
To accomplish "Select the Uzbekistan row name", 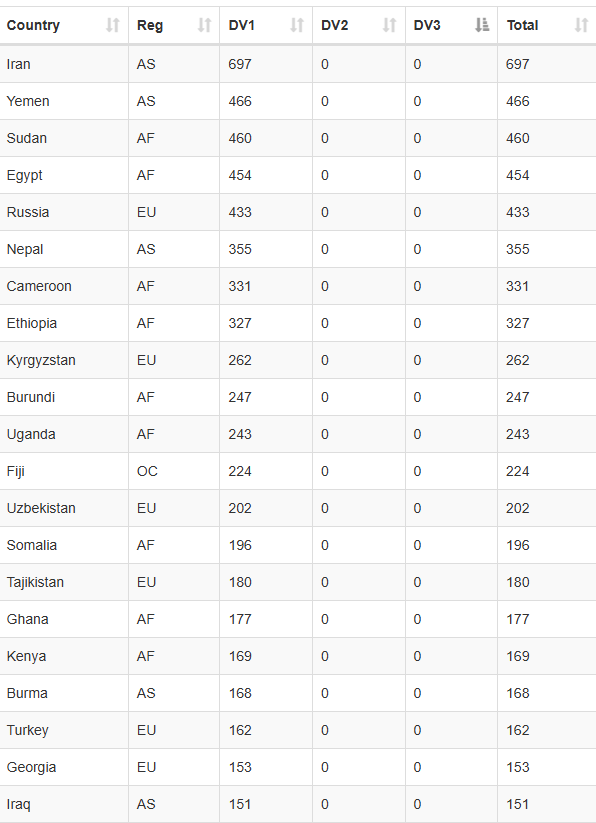I will click(41, 508).
